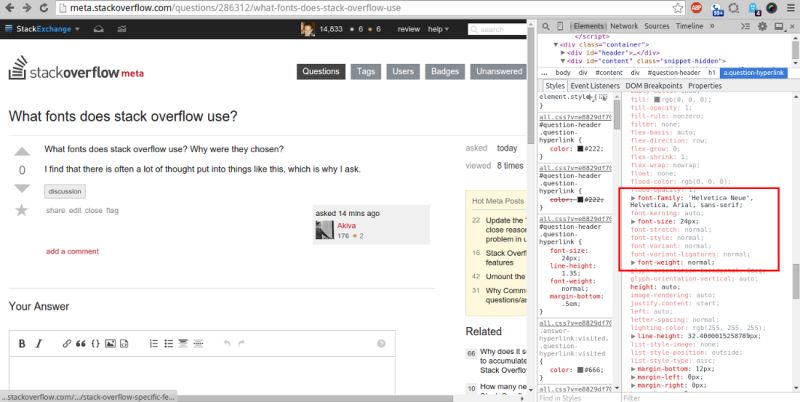Open the Stack Exchange inbox icon

pos(98,29)
